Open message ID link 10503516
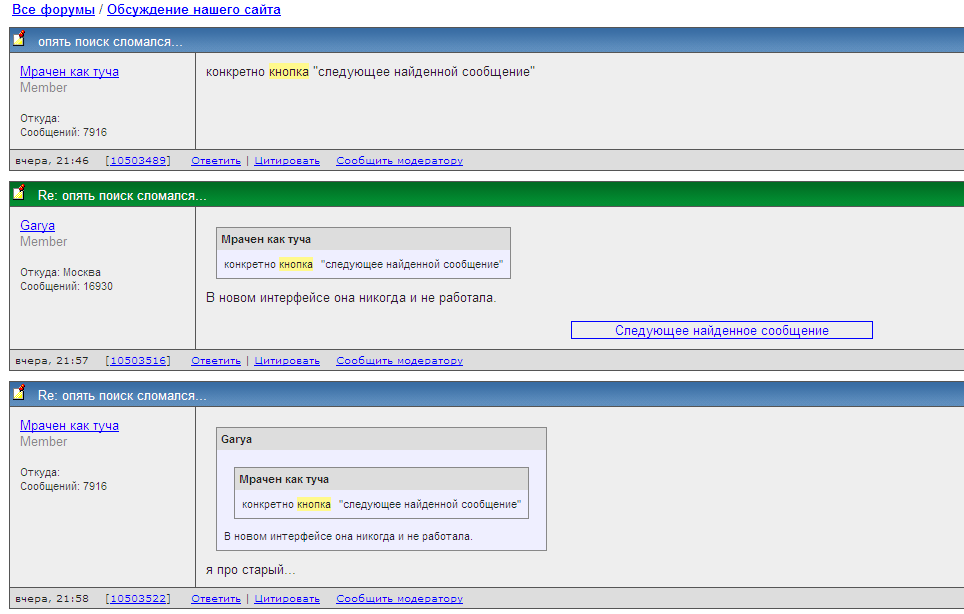The height and width of the screenshot is (614, 964). click(x=138, y=361)
